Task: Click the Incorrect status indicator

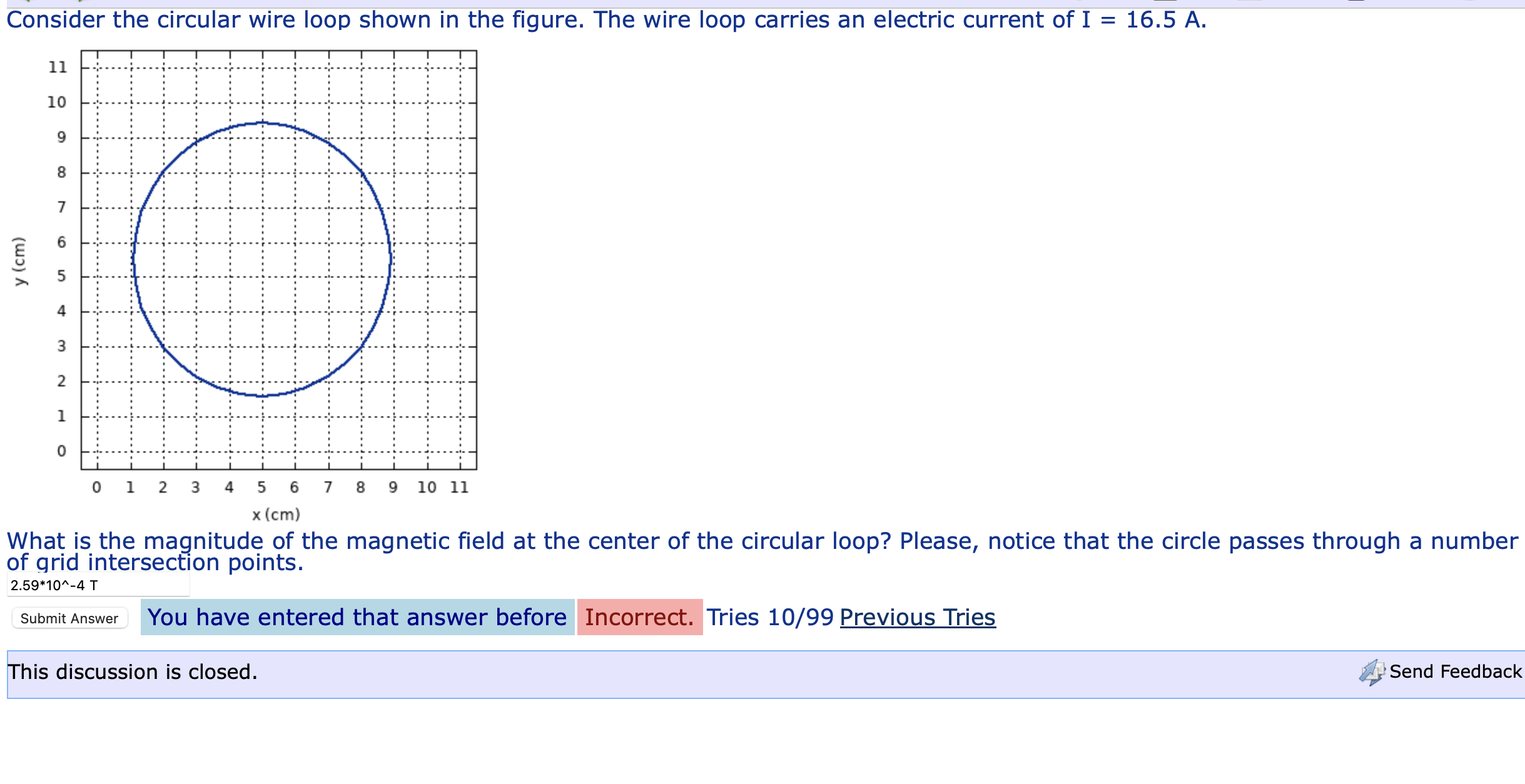Action: [x=639, y=617]
